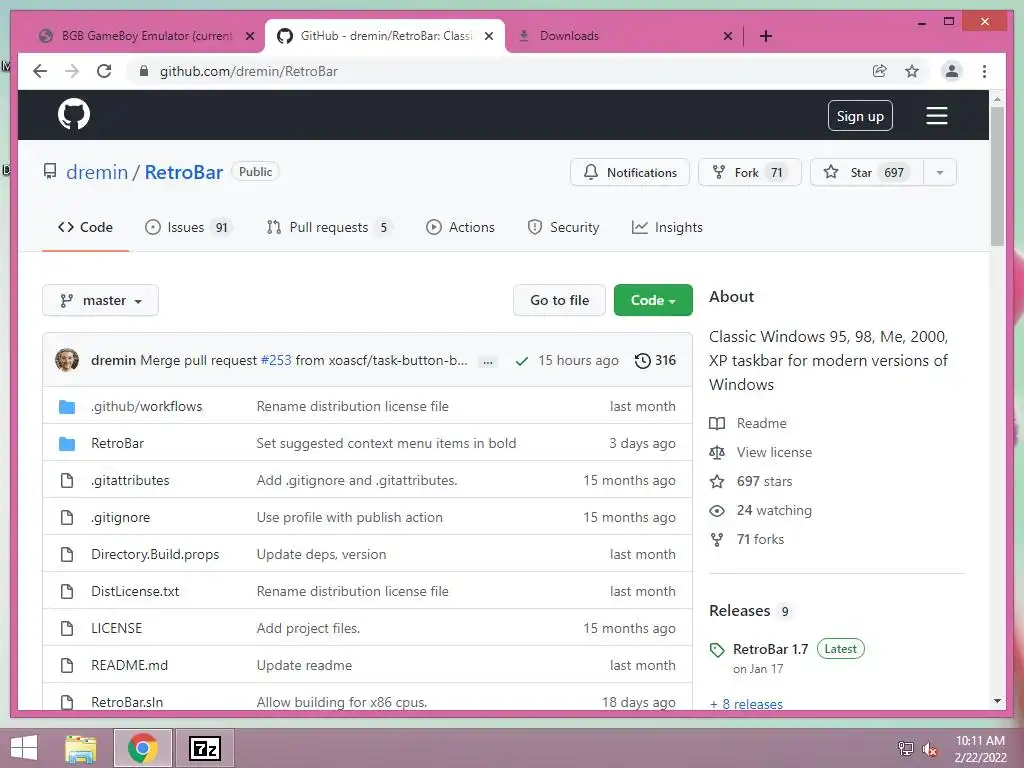
Task: View commit check status checkmark
Action: [x=522, y=361]
